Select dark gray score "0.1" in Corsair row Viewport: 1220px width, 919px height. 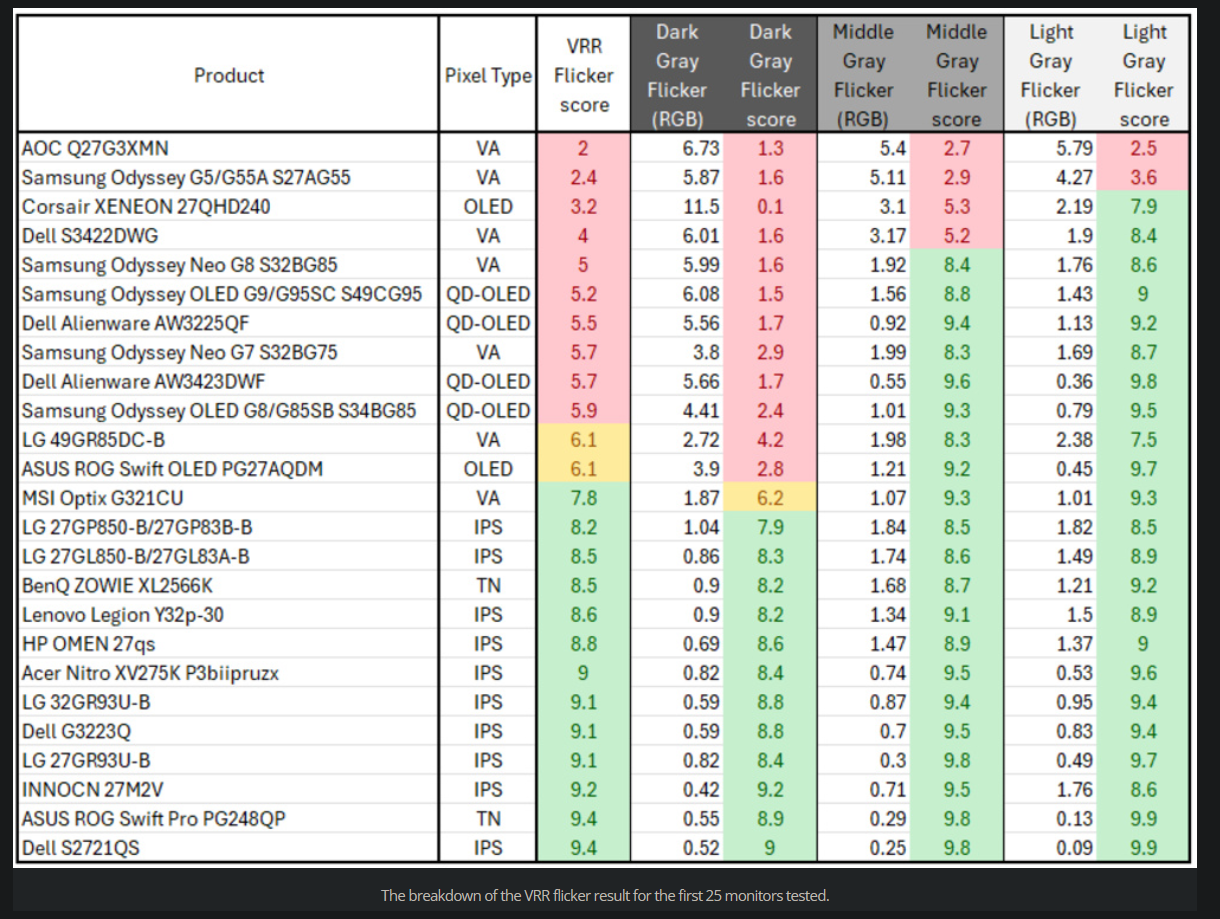coord(770,207)
